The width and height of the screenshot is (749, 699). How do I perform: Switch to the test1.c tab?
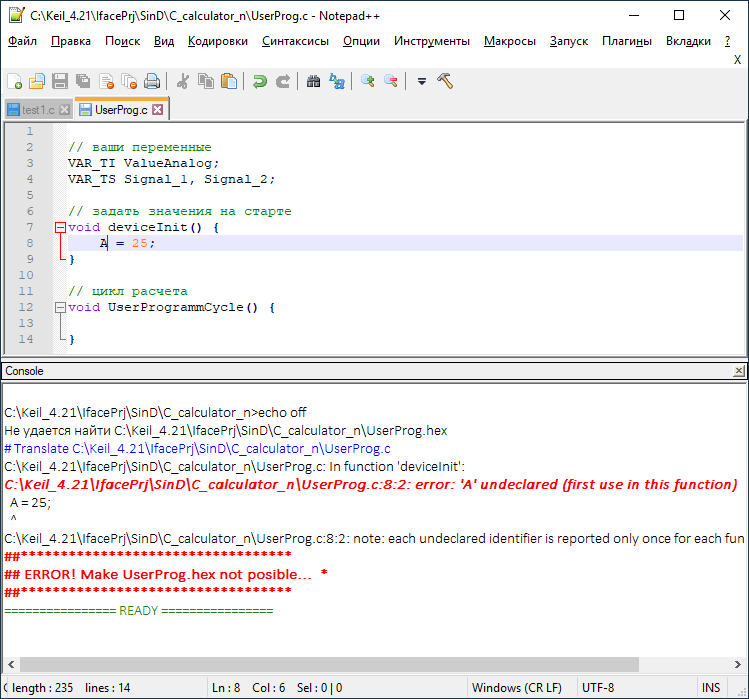[38, 110]
